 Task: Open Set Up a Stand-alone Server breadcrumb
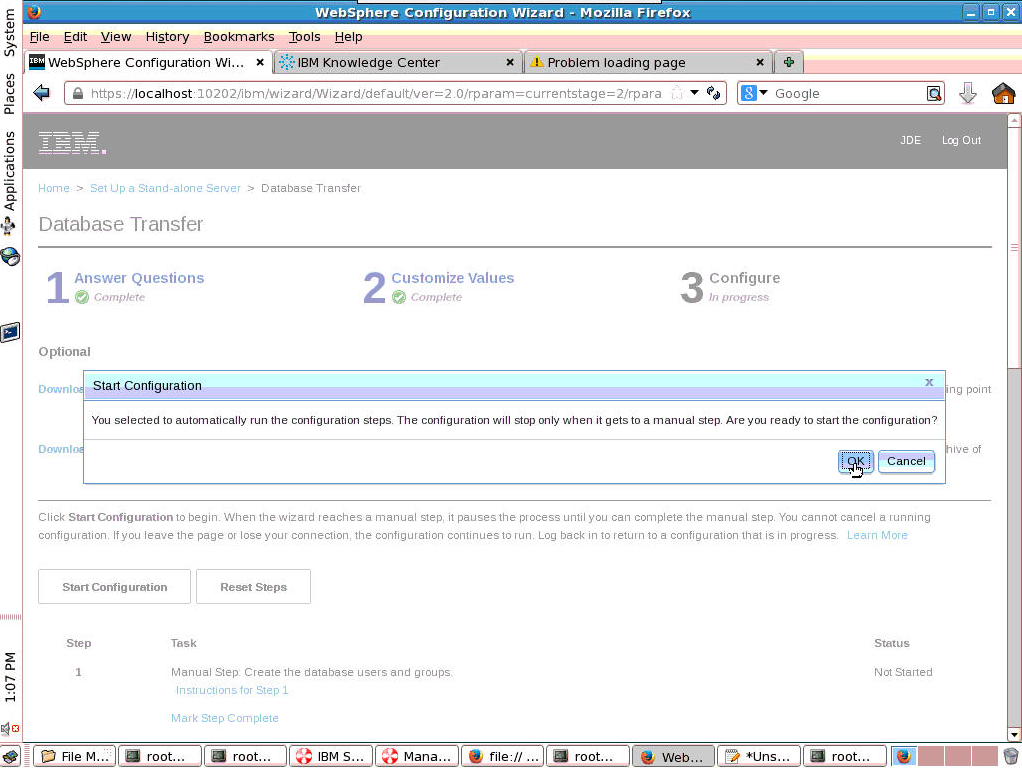[166, 188]
